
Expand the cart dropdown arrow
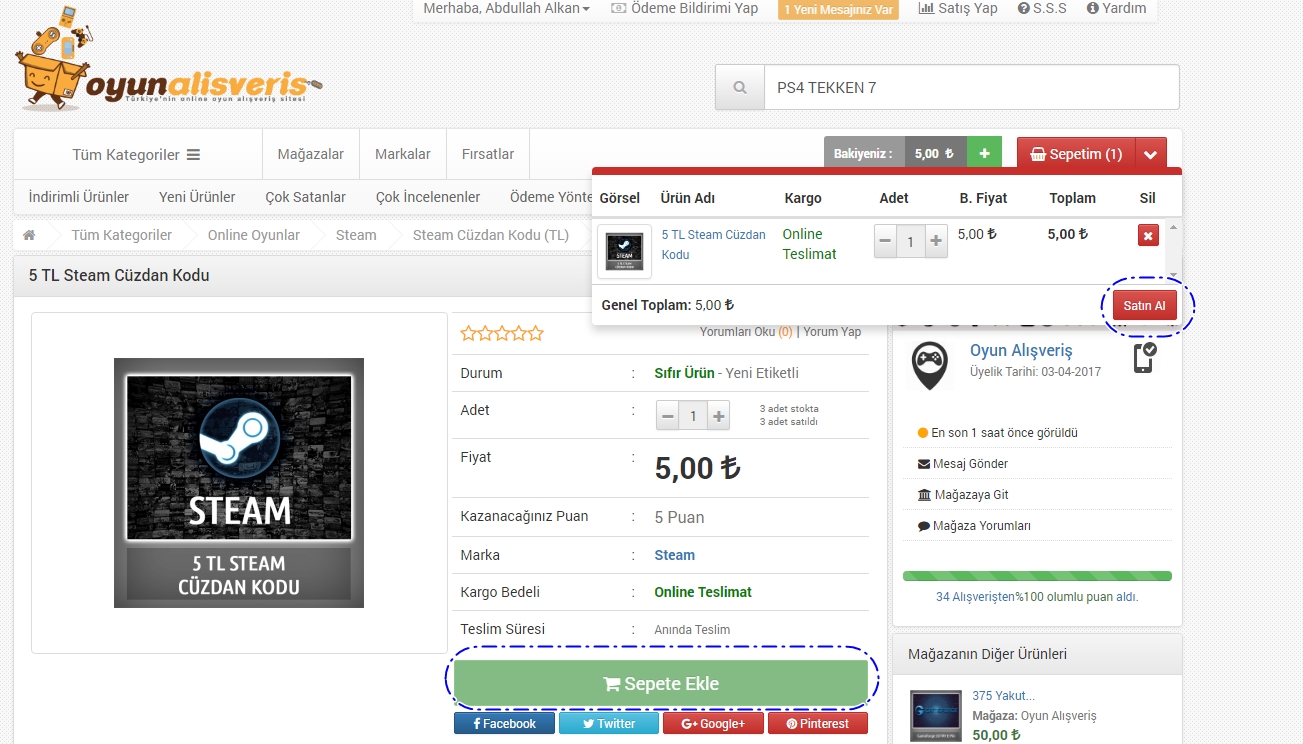click(x=1151, y=154)
